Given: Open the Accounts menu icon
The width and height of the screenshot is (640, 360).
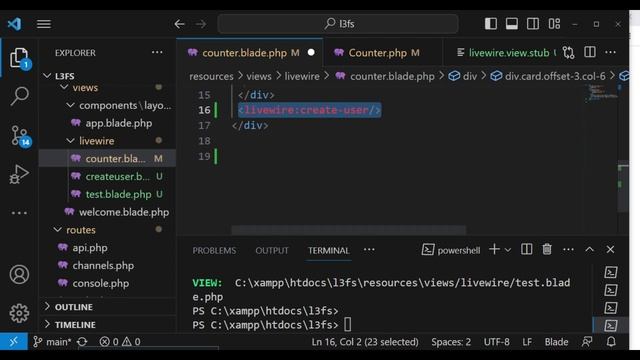Looking at the screenshot, I should tap(19, 274).
